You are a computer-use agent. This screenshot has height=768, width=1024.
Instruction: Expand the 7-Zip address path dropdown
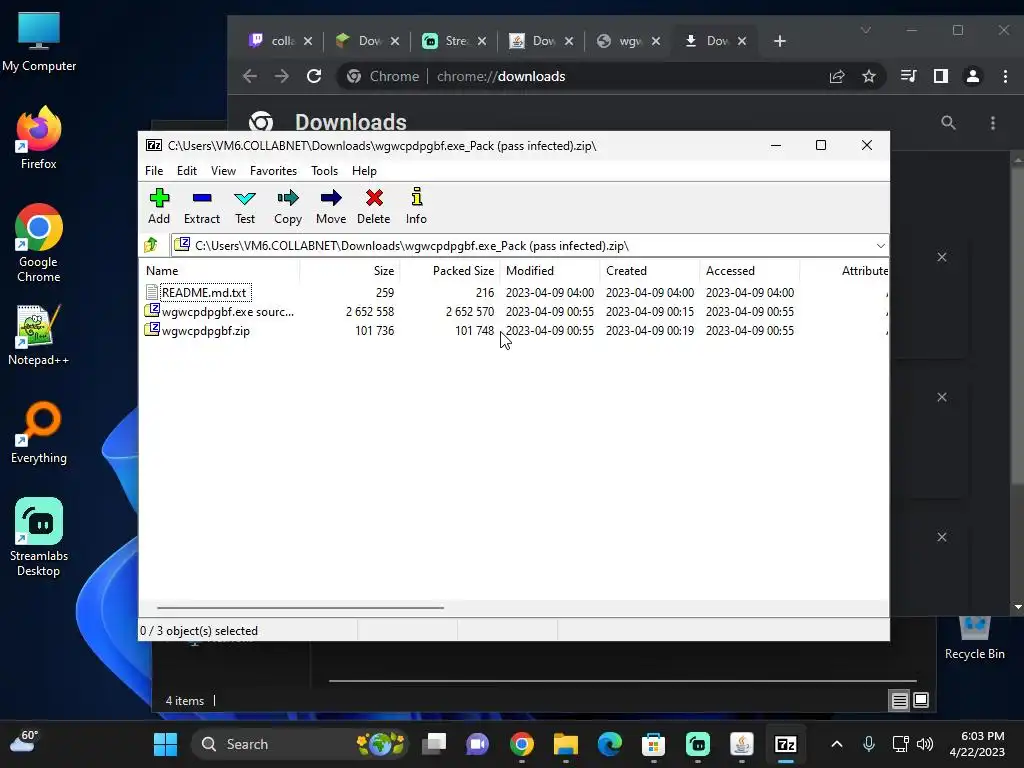[x=880, y=246]
